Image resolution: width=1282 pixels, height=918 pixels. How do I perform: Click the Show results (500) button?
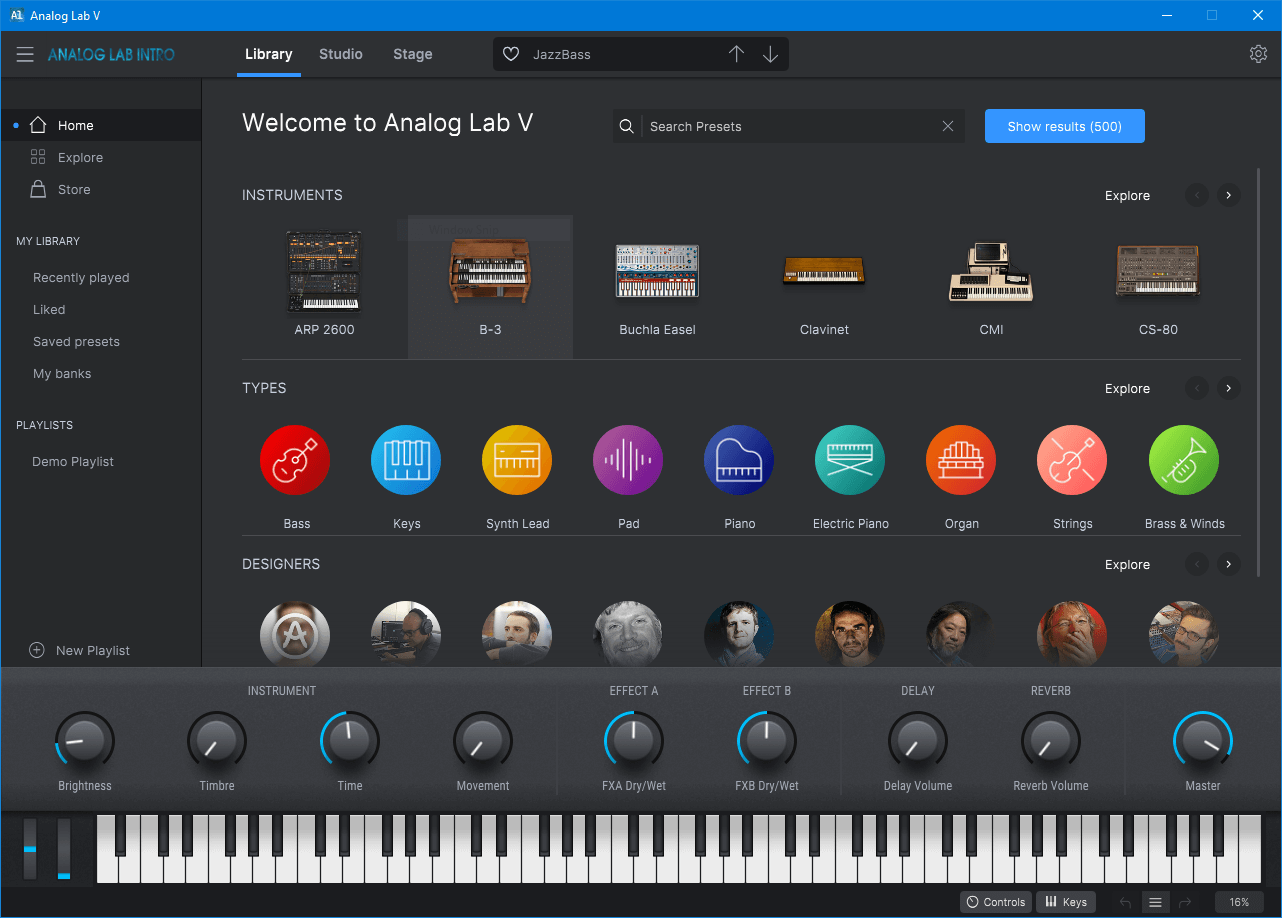[1064, 126]
